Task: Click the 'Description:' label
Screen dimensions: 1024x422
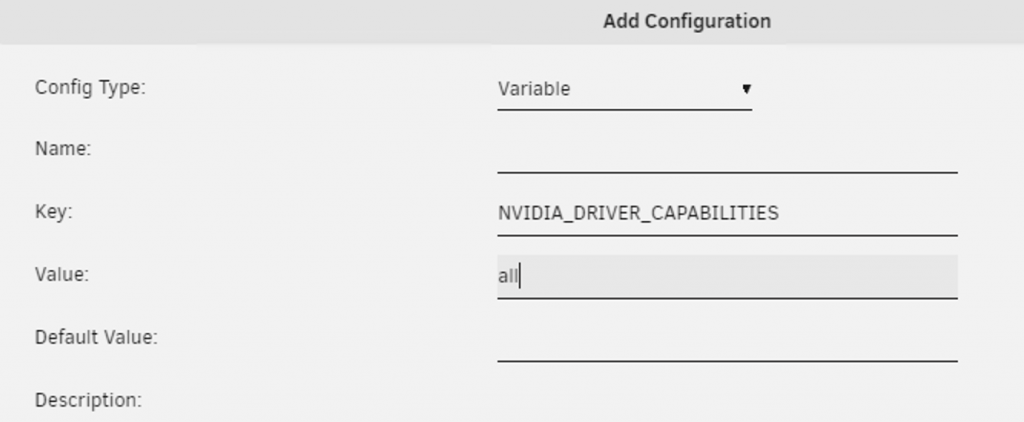Action: pos(88,400)
